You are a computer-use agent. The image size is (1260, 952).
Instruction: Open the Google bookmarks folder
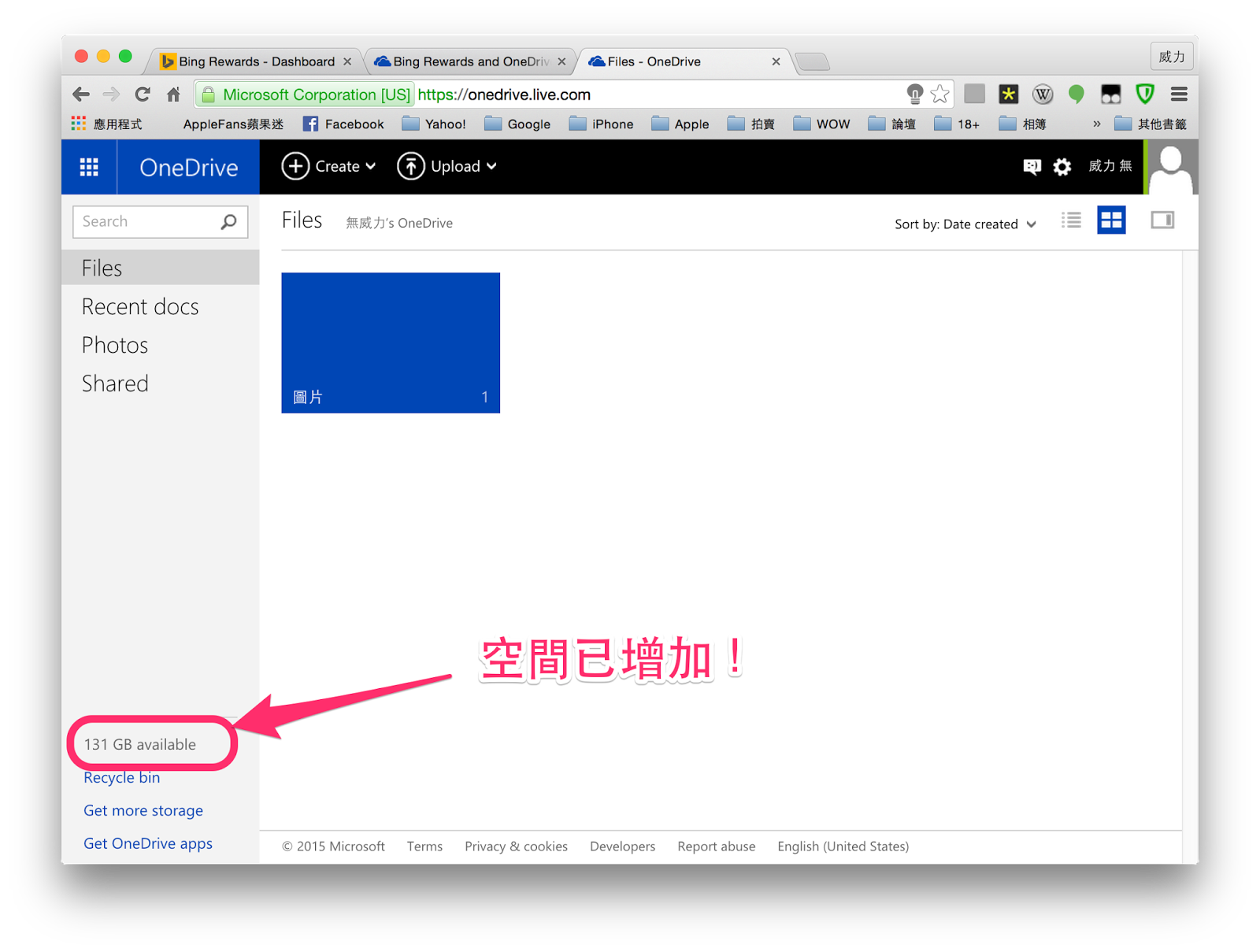(x=517, y=124)
